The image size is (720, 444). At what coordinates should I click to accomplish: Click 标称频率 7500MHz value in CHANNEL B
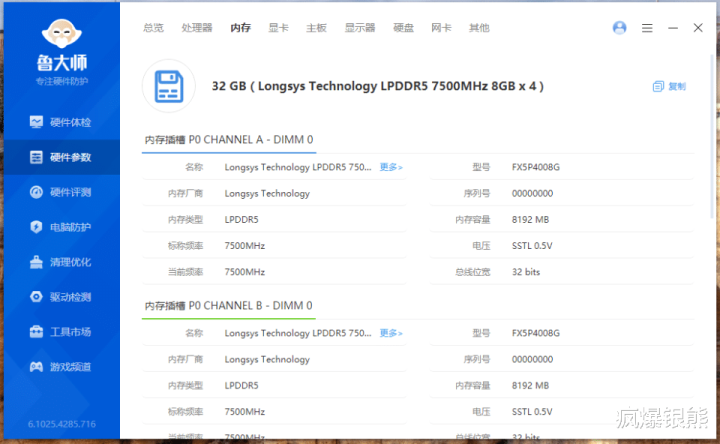tap(245, 411)
